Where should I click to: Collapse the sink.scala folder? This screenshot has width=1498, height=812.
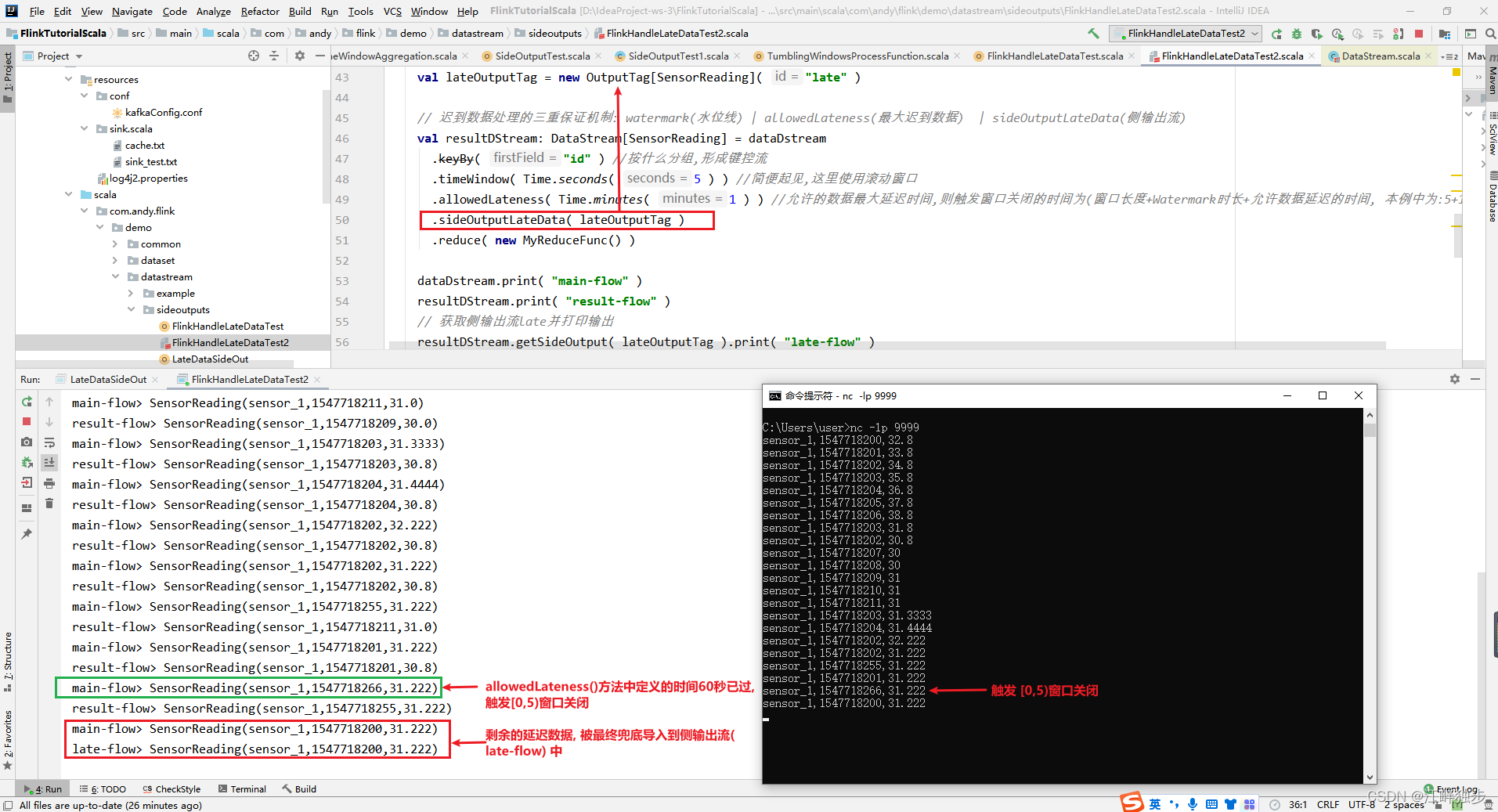coord(85,128)
